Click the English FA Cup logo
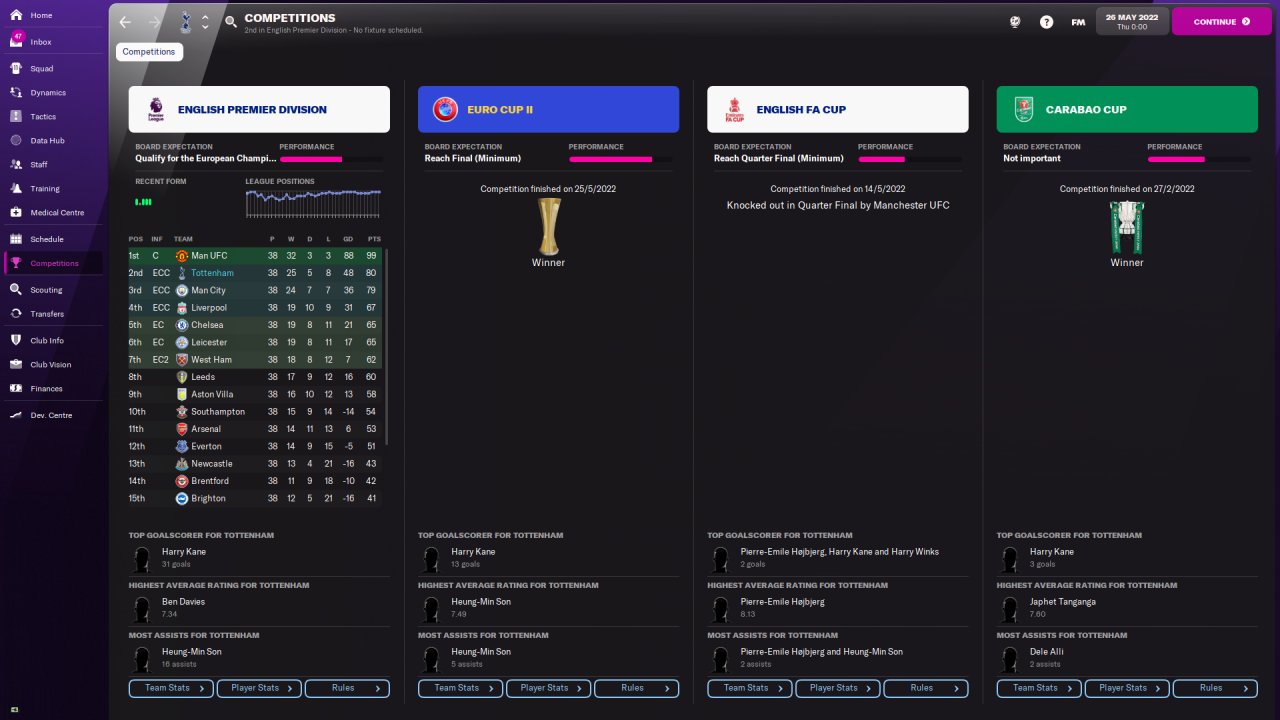Image resolution: width=1280 pixels, height=720 pixels. [734, 109]
